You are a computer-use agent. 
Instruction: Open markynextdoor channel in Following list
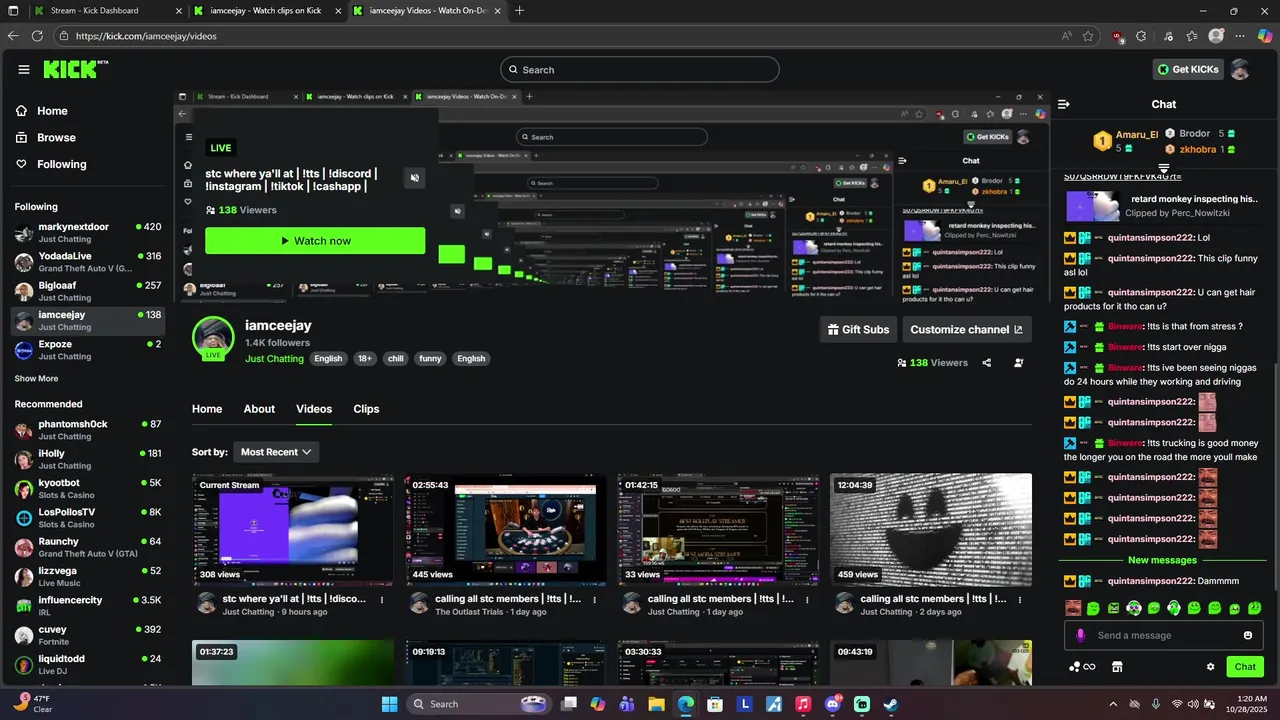pyautogui.click(x=88, y=233)
